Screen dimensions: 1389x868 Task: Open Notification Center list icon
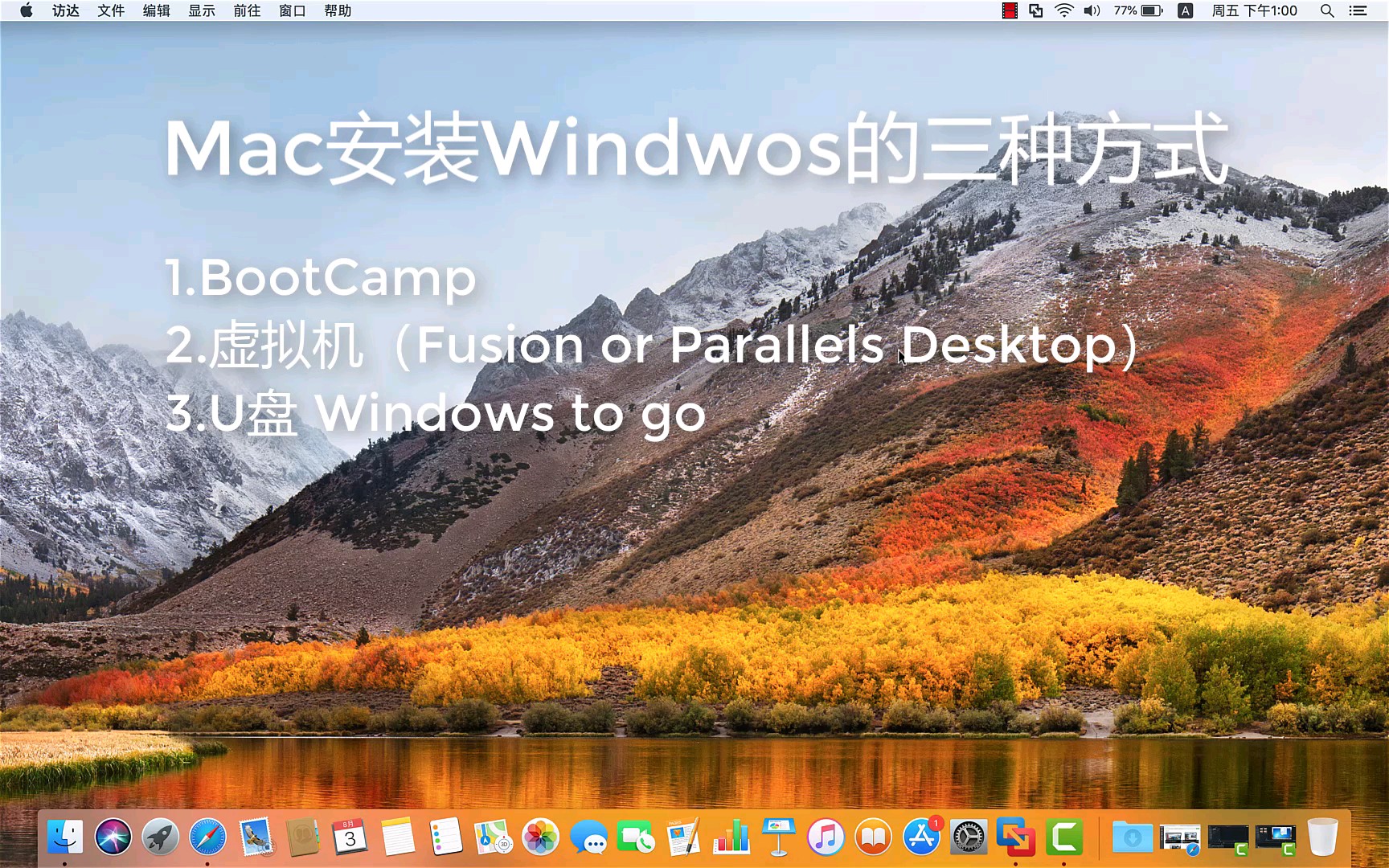coord(1358,10)
